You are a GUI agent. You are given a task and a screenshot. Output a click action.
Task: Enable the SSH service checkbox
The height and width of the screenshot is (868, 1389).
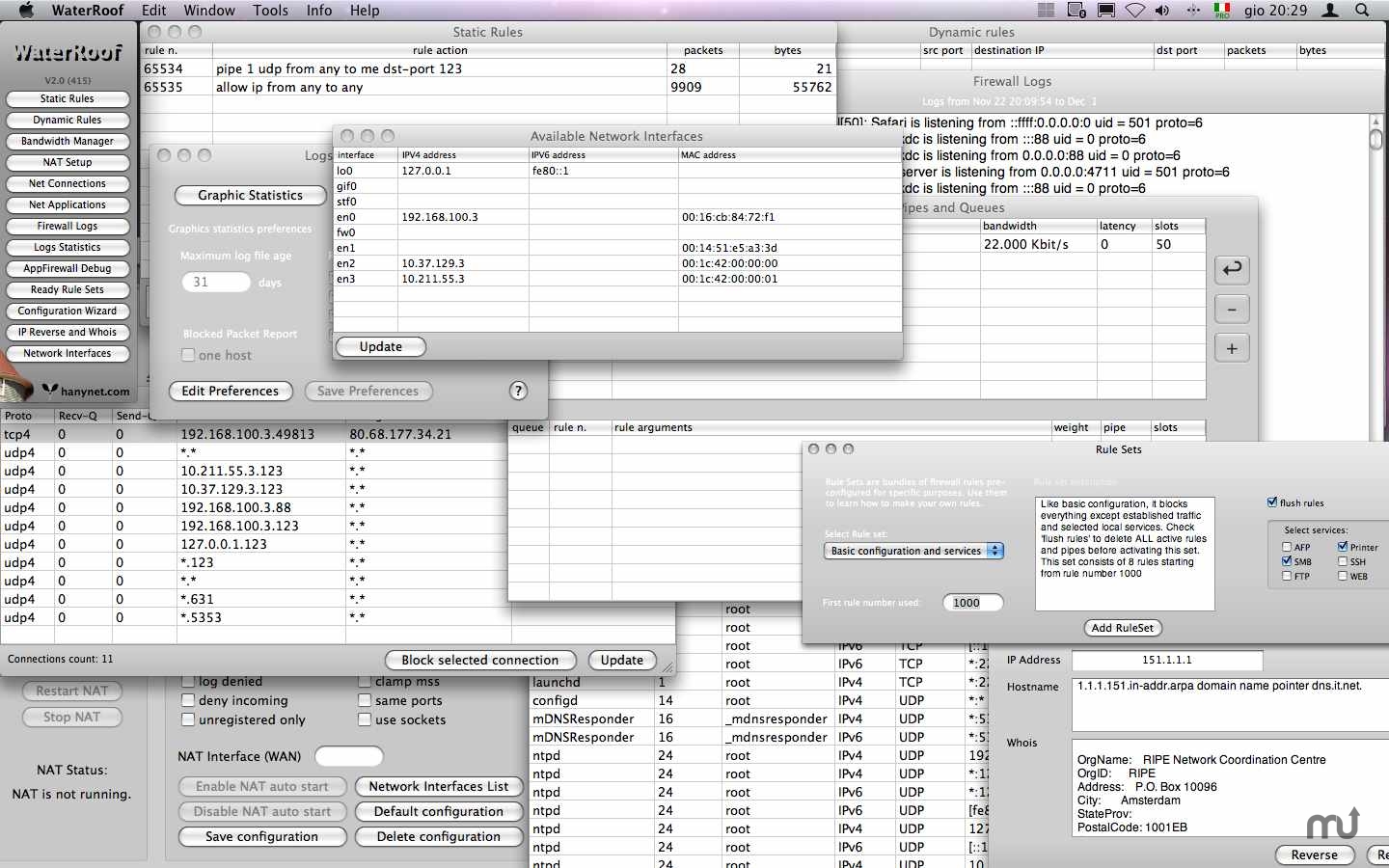pyautogui.click(x=1343, y=561)
